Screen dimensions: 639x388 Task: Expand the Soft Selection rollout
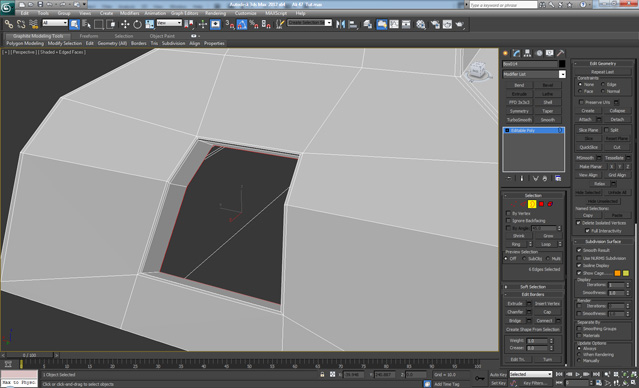[533, 287]
